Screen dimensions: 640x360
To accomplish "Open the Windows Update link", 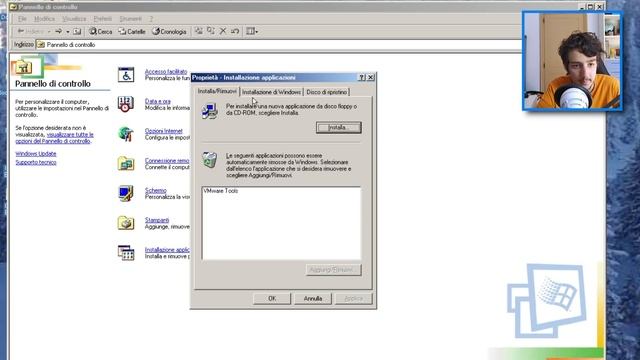I will (x=36, y=154).
